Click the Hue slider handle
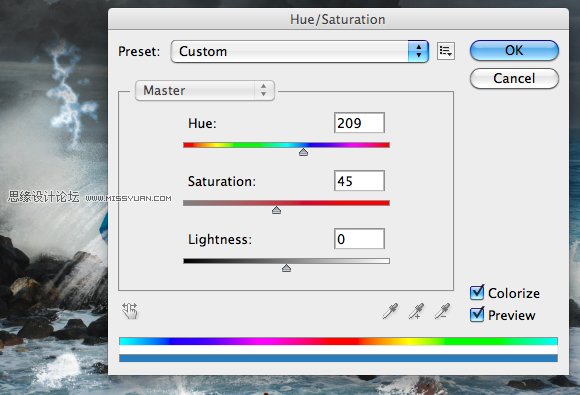The width and height of the screenshot is (580, 395). pyautogui.click(x=303, y=152)
